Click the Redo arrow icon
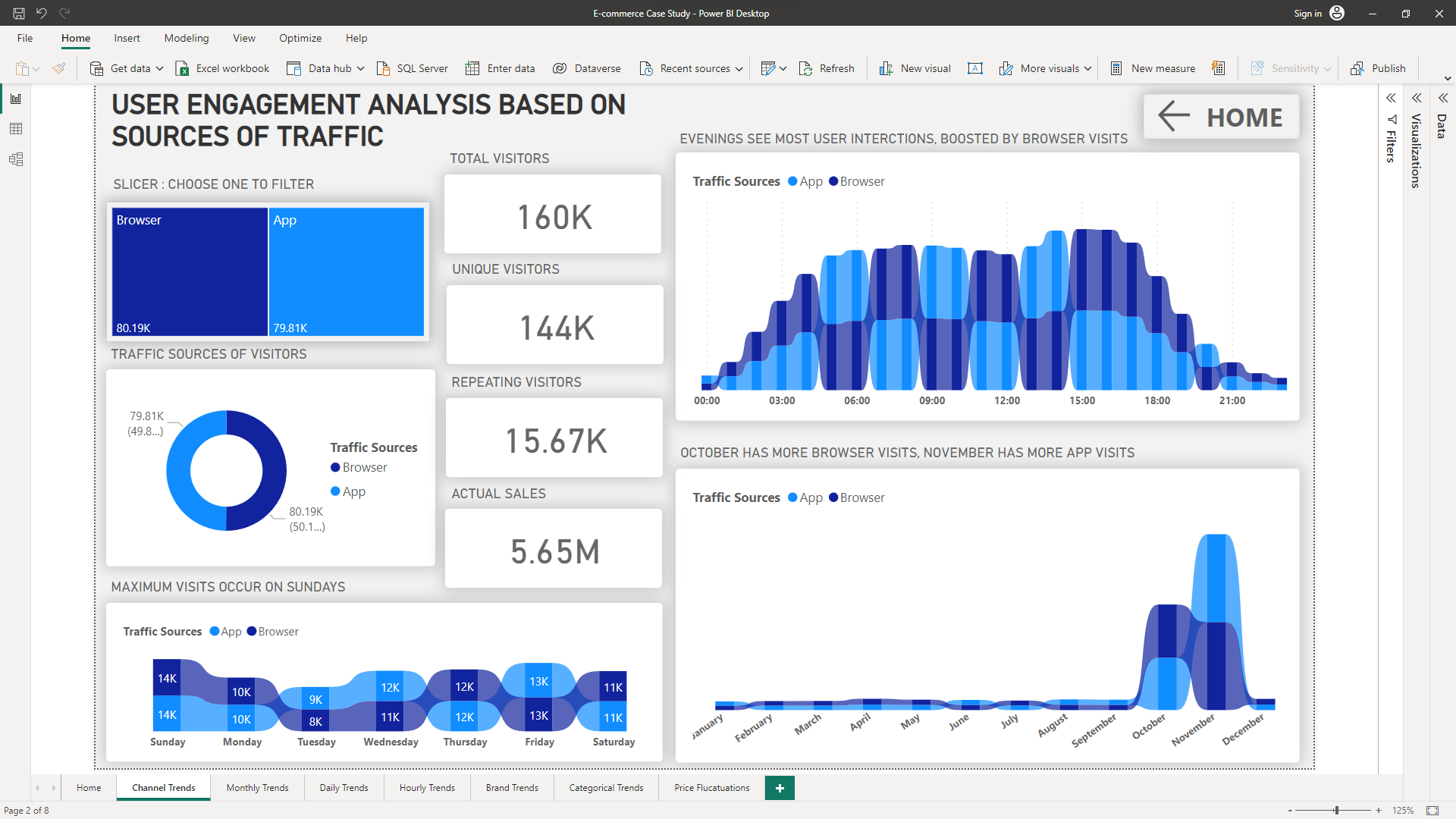Screen dimensions: 1456x819 [x=64, y=13]
